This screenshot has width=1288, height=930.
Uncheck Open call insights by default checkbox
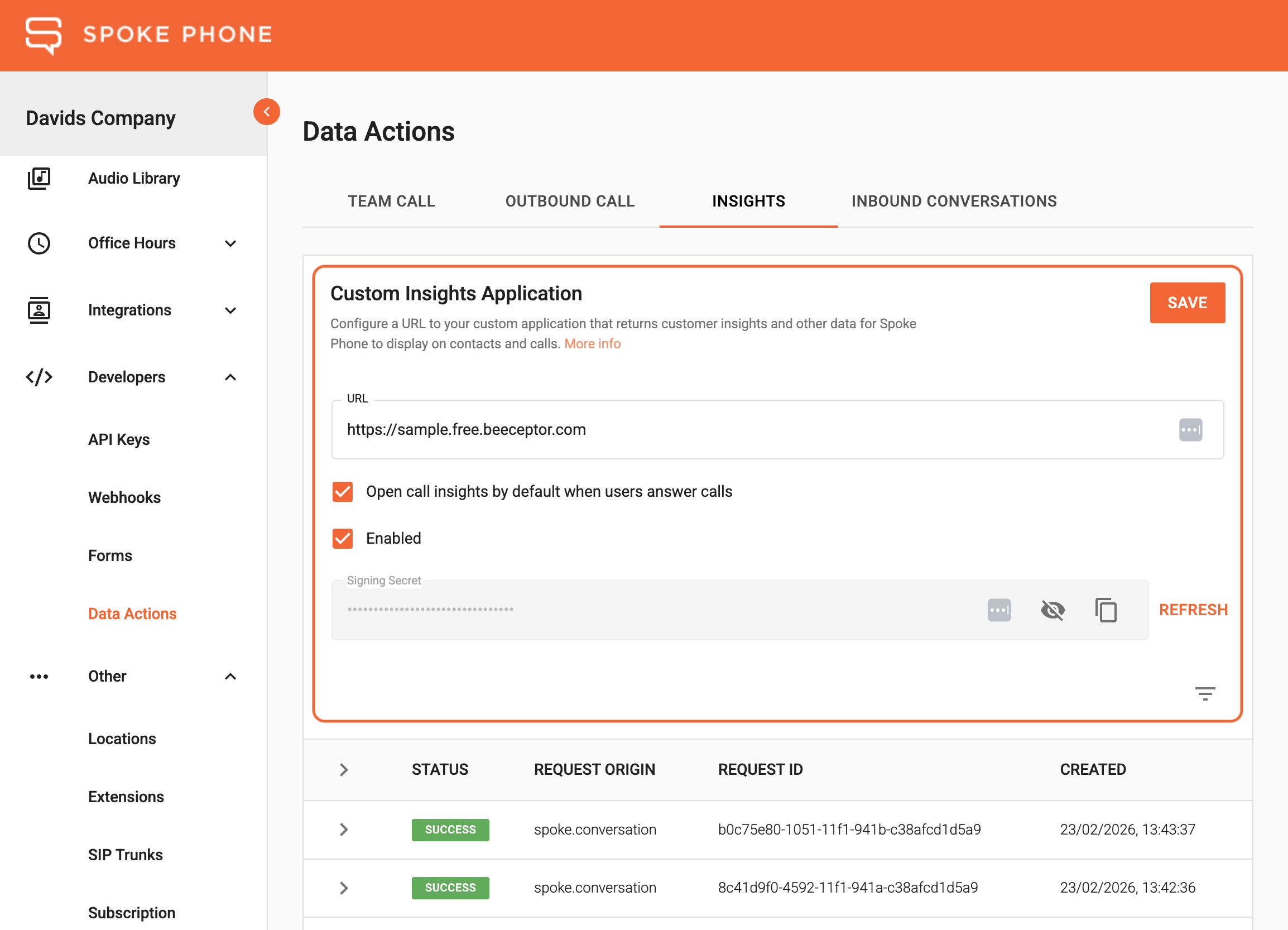343,491
